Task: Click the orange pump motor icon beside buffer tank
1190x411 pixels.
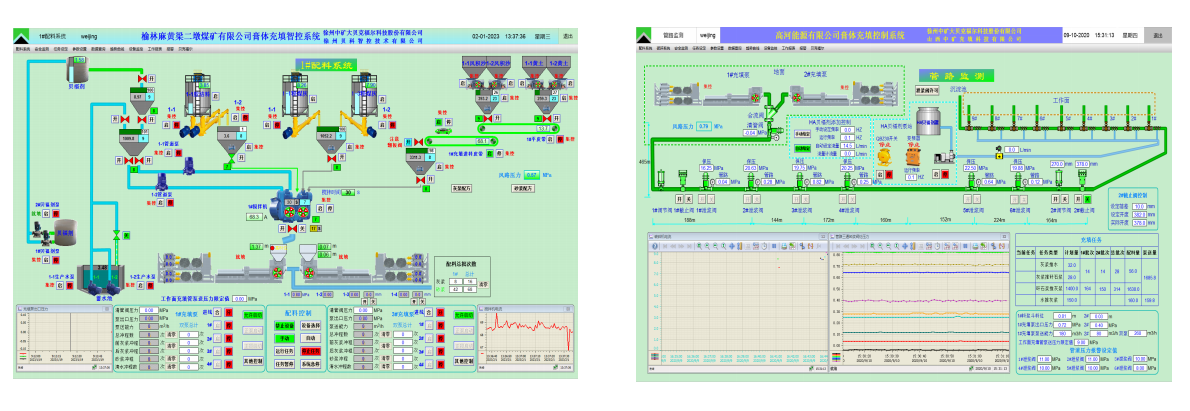Action: (x=911, y=156)
